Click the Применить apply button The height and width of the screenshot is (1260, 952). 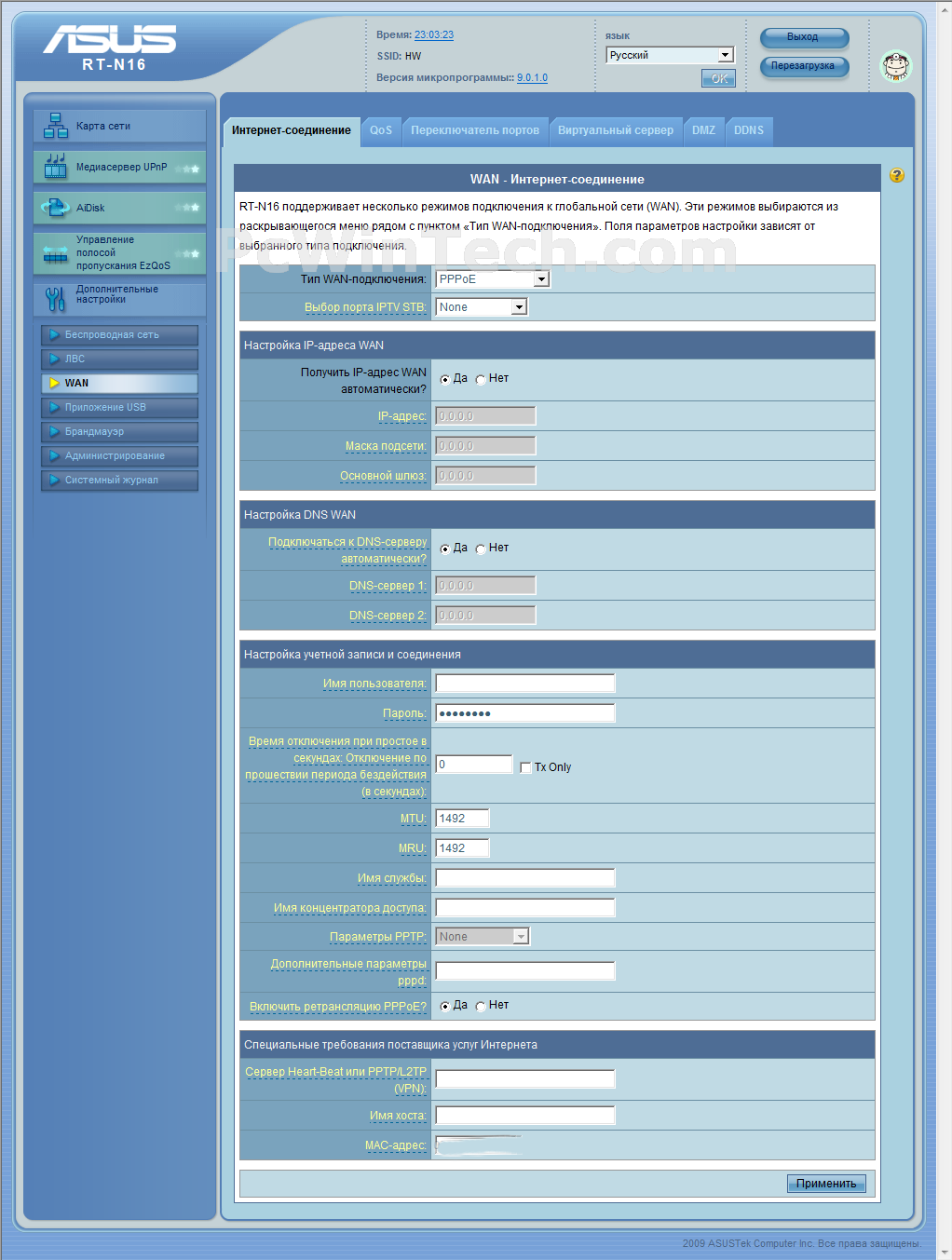[826, 1184]
